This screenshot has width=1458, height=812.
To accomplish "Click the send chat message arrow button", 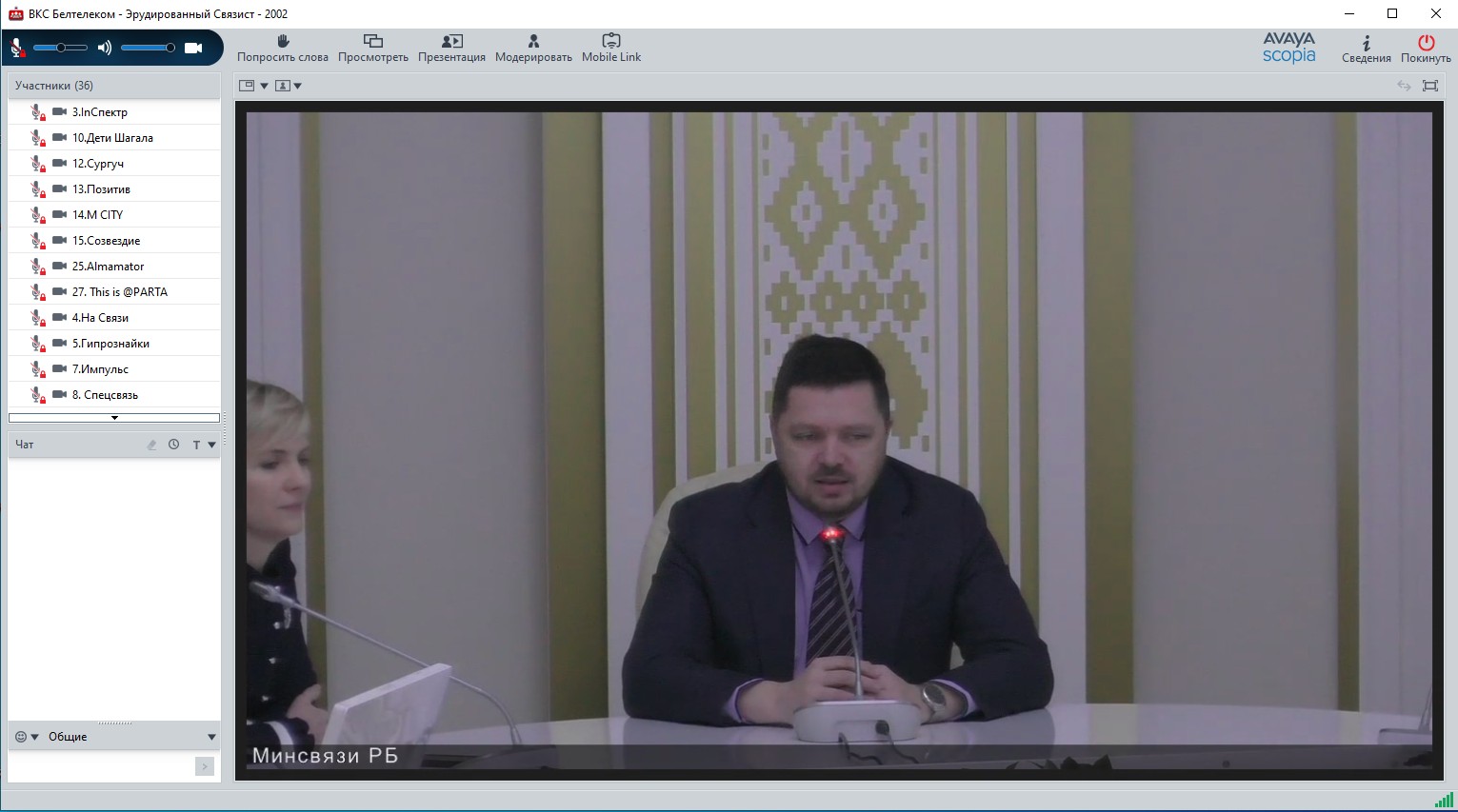I will (205, 766).
